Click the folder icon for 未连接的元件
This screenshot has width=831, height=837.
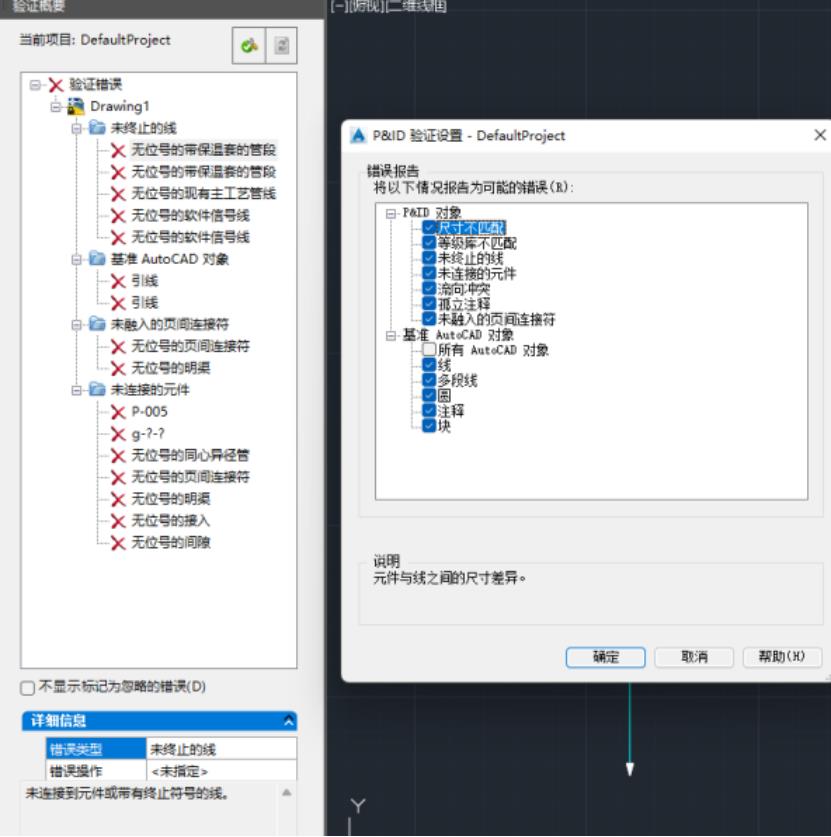pos(96,390)
